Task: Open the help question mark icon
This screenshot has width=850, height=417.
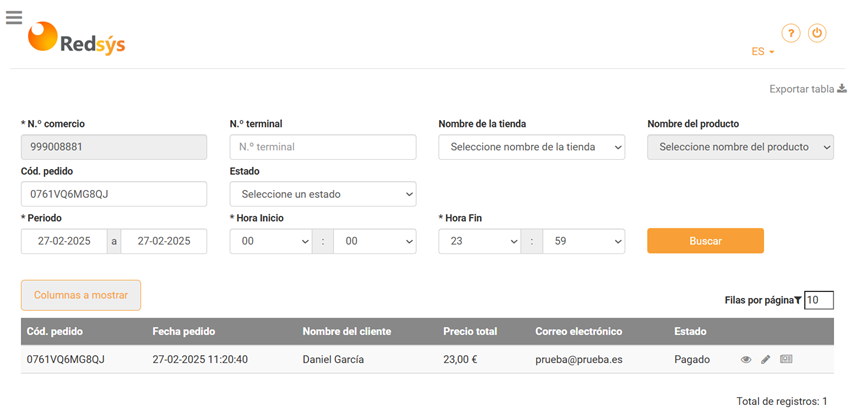Action: point(790,33)
